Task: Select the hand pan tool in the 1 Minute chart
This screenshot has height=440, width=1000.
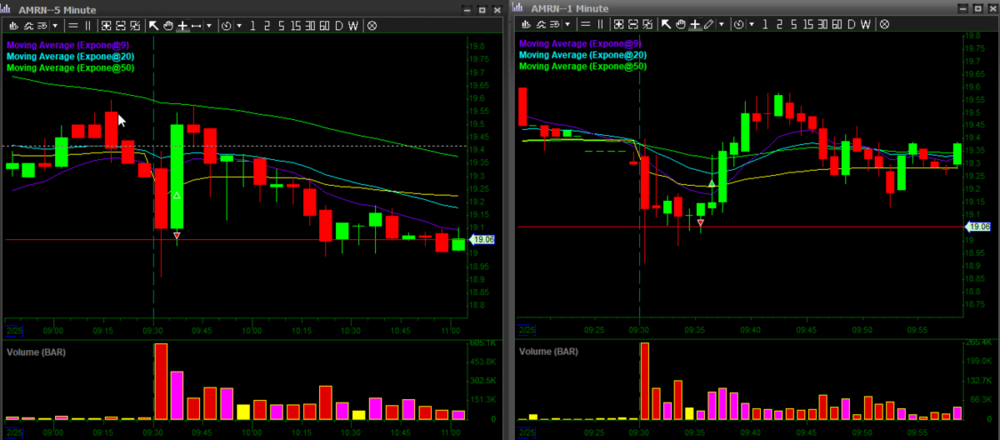Action: click(680, 25)
